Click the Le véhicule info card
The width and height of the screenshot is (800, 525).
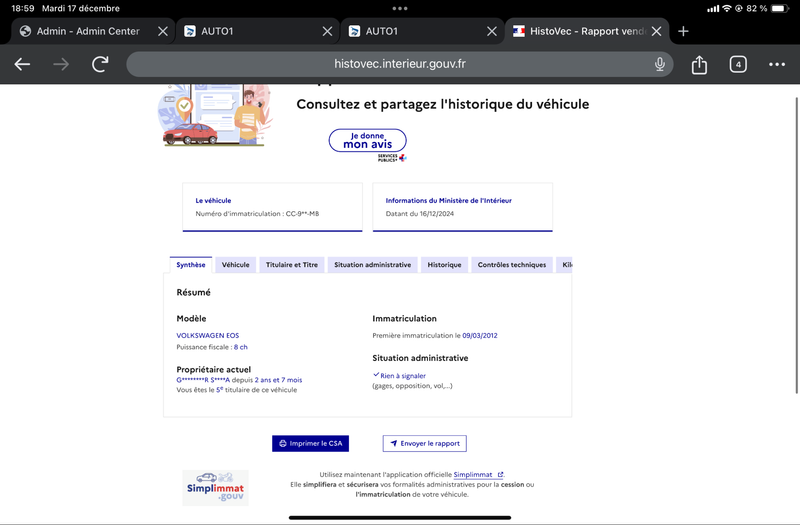point(272,207)
